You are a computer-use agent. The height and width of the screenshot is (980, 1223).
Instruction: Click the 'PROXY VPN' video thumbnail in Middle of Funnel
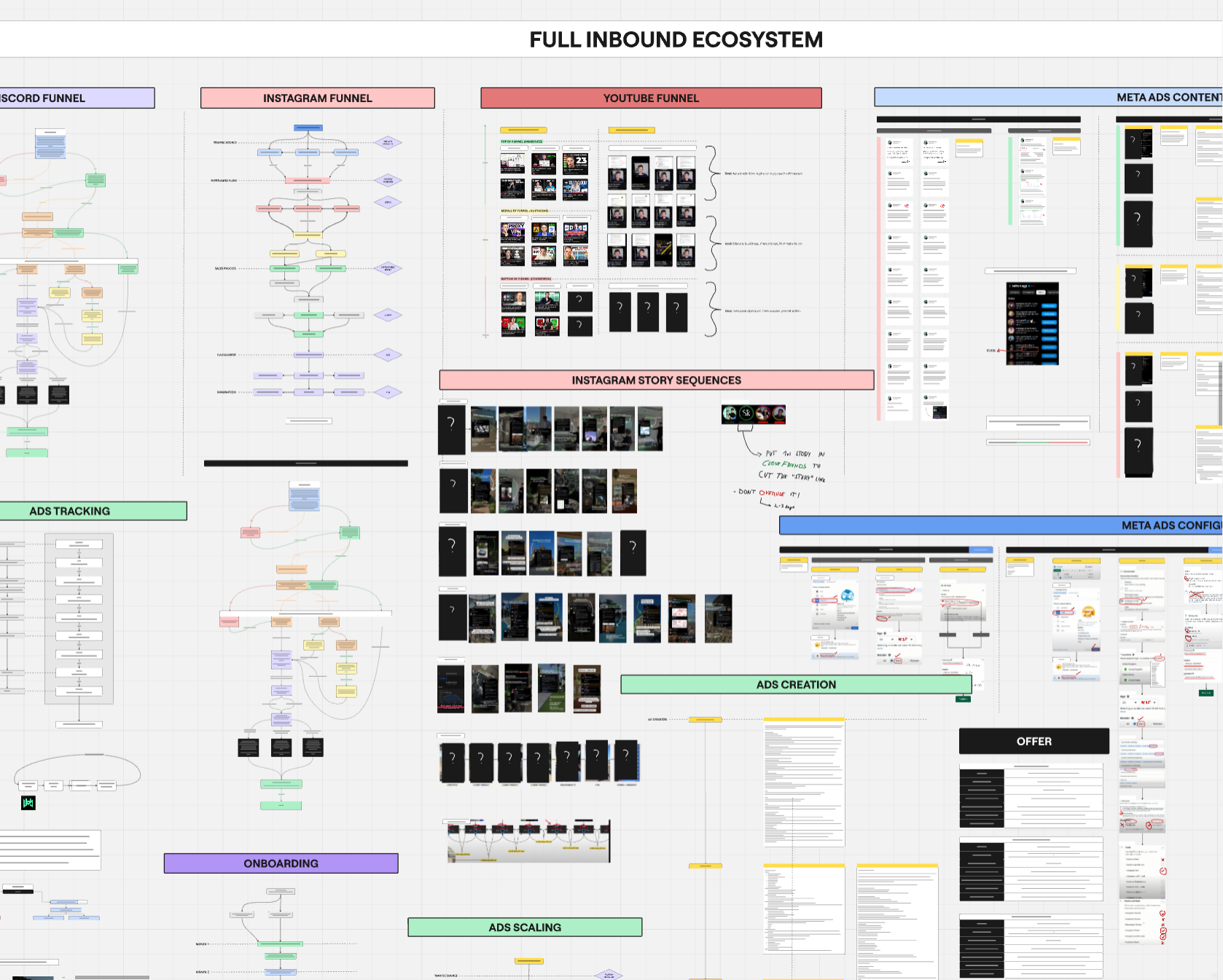tap(512, 231)
